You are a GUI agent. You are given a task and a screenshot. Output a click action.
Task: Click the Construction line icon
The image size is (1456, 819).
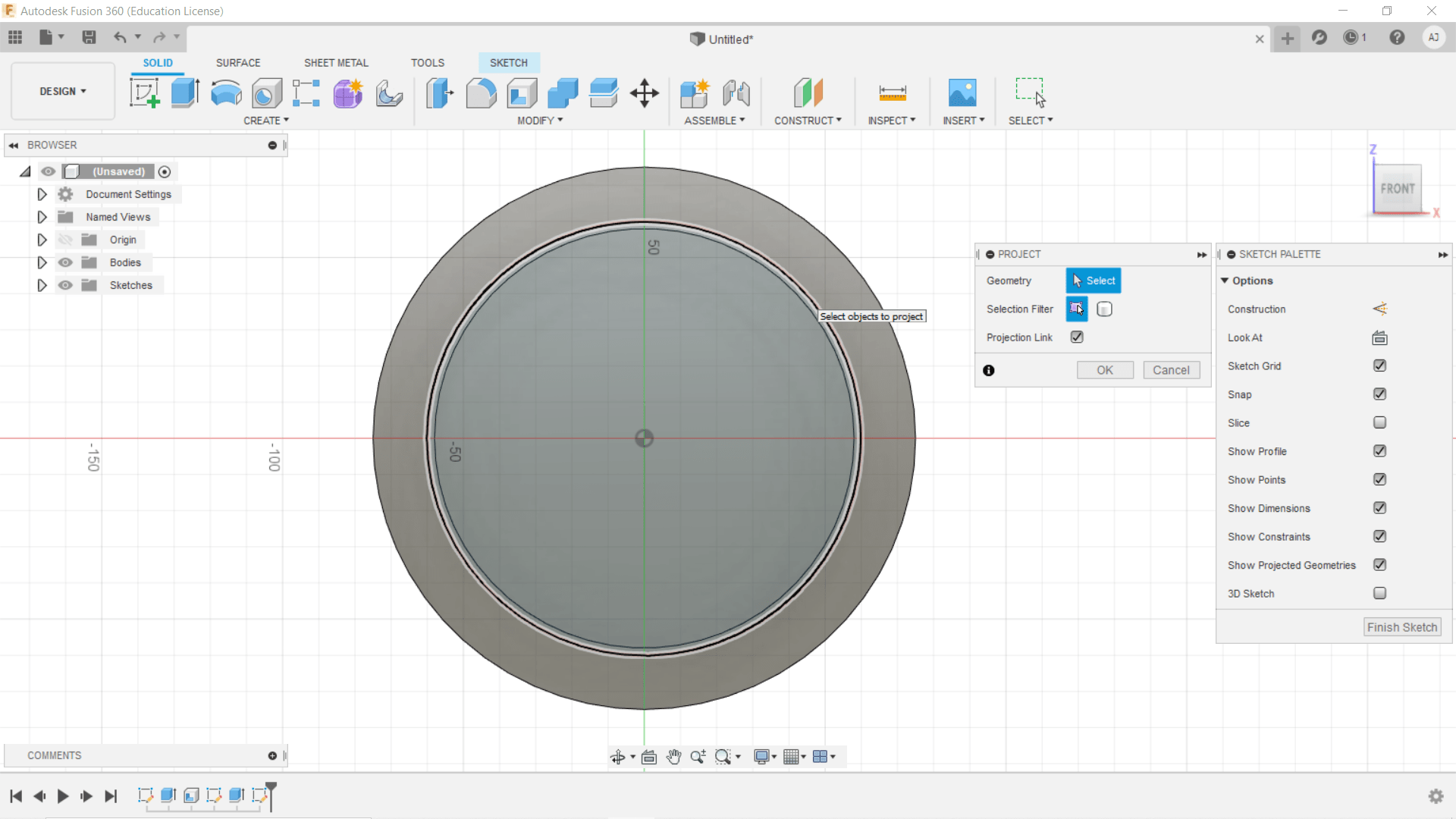tap(1379, 309)
